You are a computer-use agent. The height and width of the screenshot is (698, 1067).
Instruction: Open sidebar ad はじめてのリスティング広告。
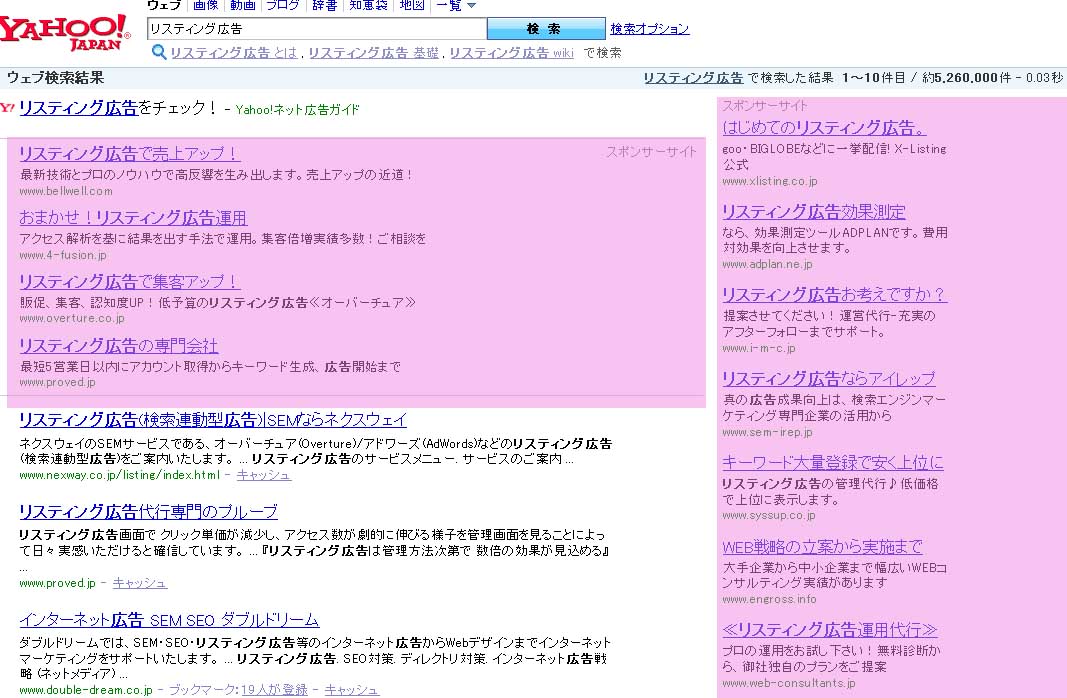tap(824, 128)
